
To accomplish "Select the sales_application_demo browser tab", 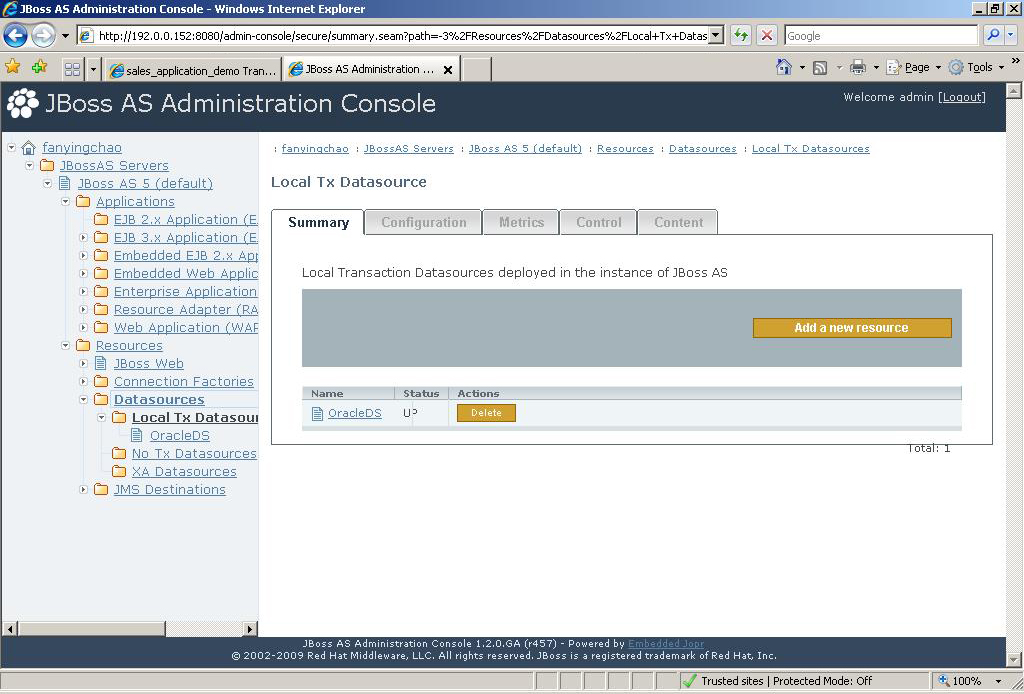I will coord(193,70).
